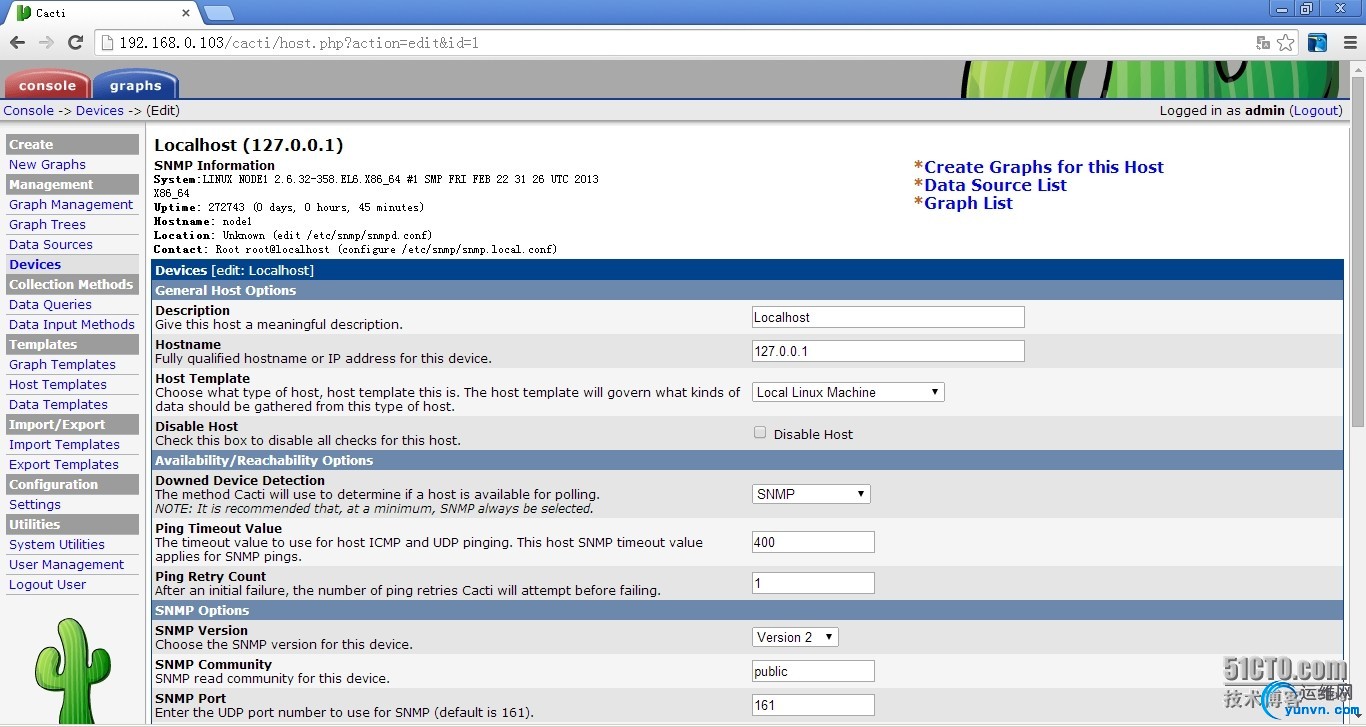This screenshot has width=1366, height=727.
Task: Open the Downed Device Detection SNMP dropdown
Action: [811, 494]
